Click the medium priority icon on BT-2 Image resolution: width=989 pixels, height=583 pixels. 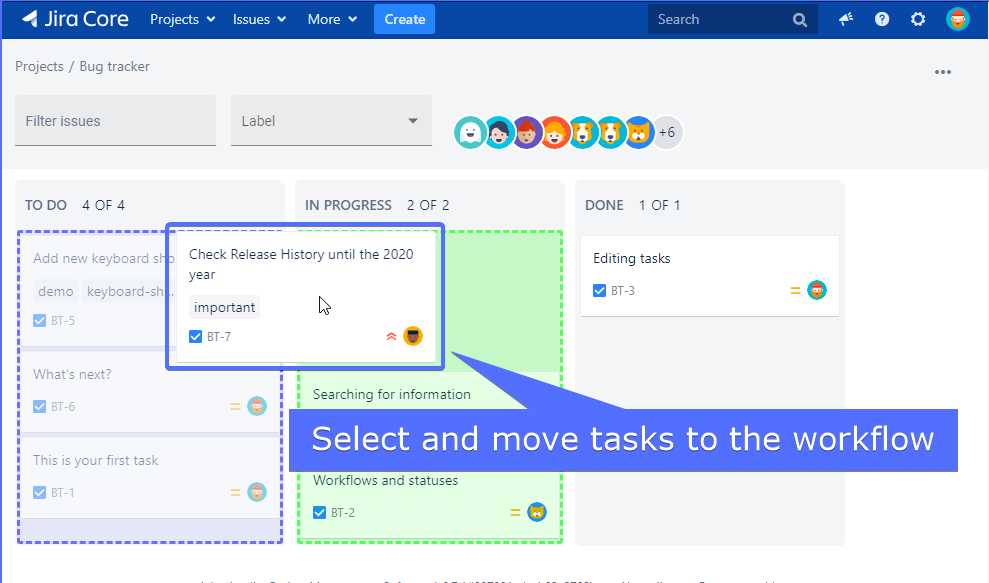coord(515,513)
